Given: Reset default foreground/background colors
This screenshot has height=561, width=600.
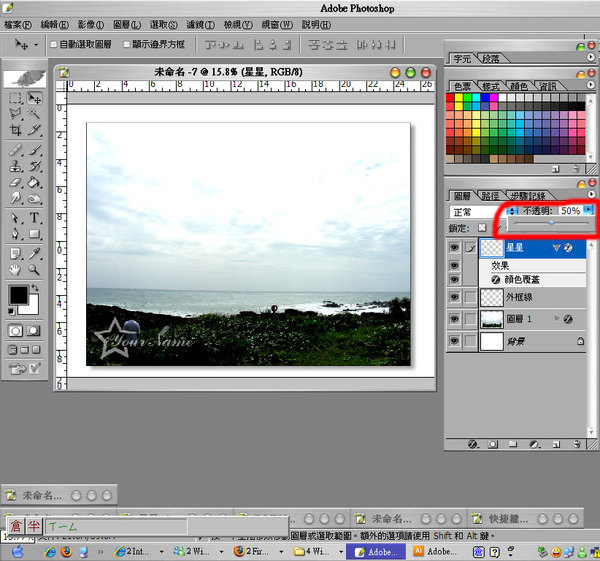Looking at the screenshot, I should tap(11, 311).
